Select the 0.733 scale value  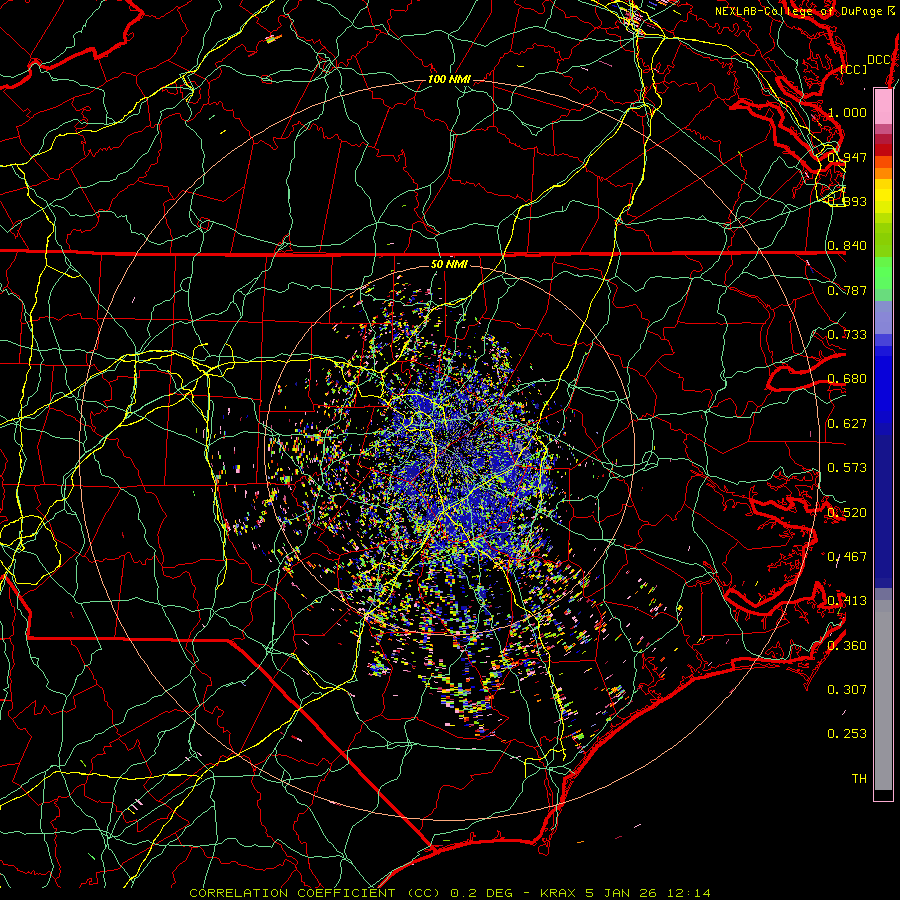point(847,335)
